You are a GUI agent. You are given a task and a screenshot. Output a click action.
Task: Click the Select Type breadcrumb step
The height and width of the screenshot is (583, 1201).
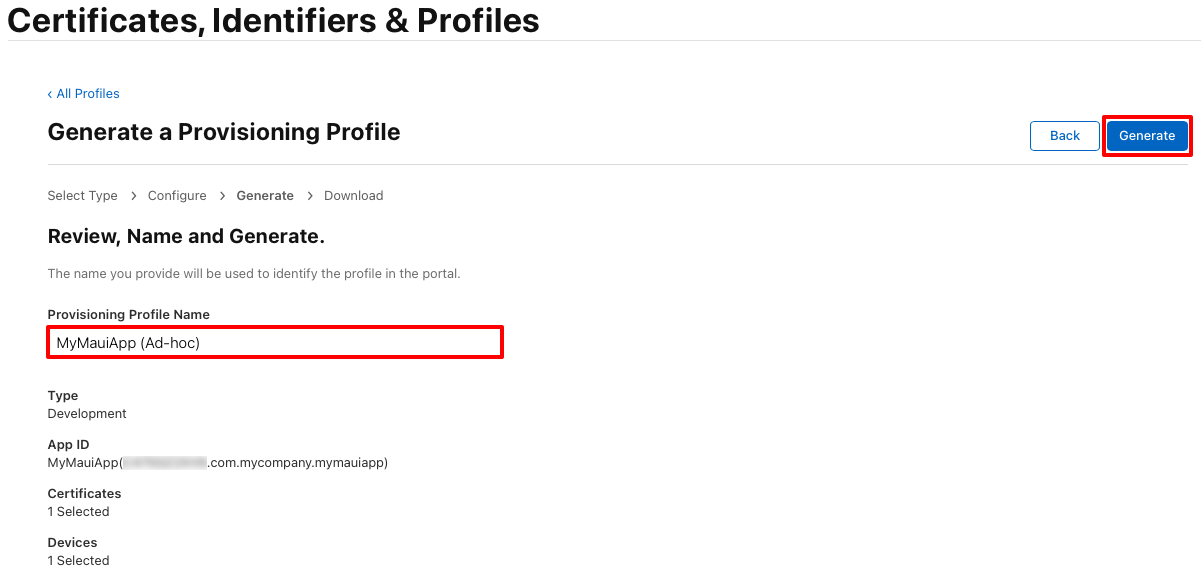[82, 195]
